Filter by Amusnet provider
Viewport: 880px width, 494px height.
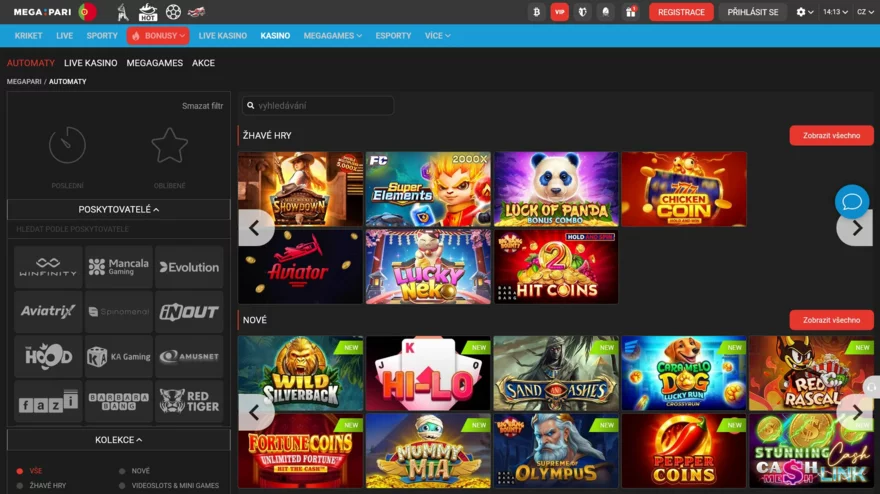pyautogui.click(x=189, y=356)
